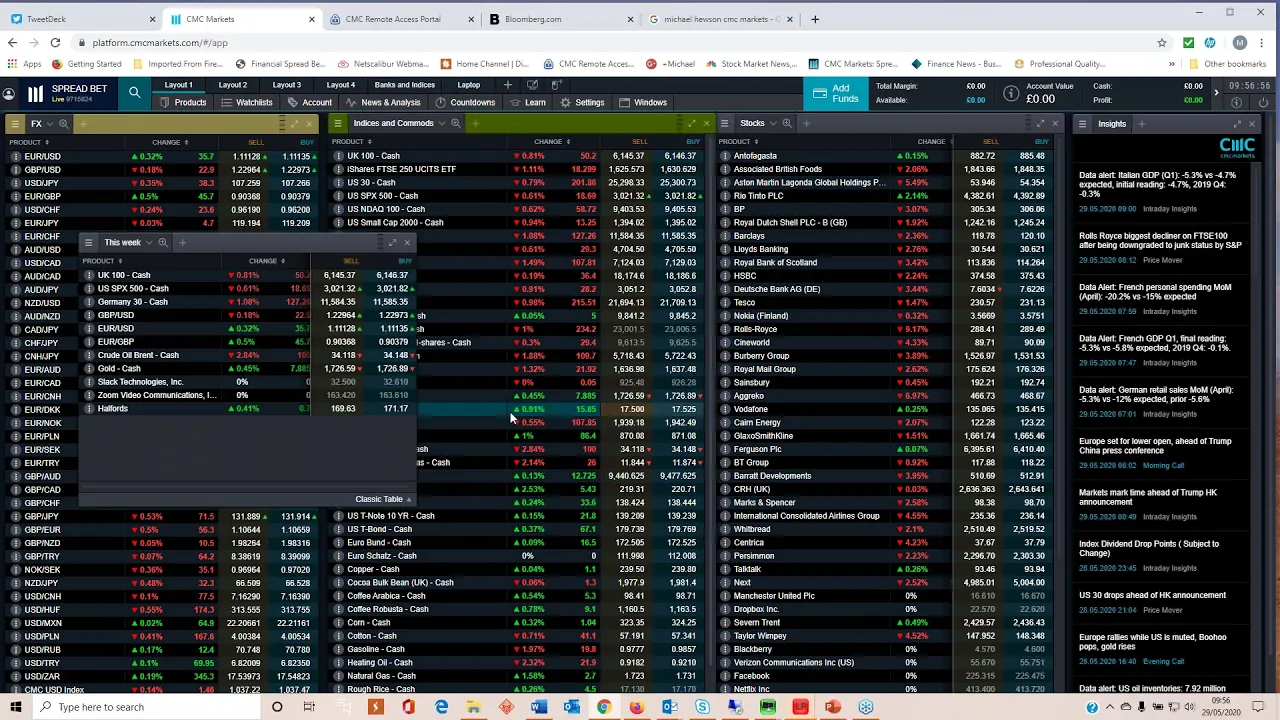Switch to Layout 3 tab
The height and width of the screenshot is (720, 1280).
coord(286,85)
